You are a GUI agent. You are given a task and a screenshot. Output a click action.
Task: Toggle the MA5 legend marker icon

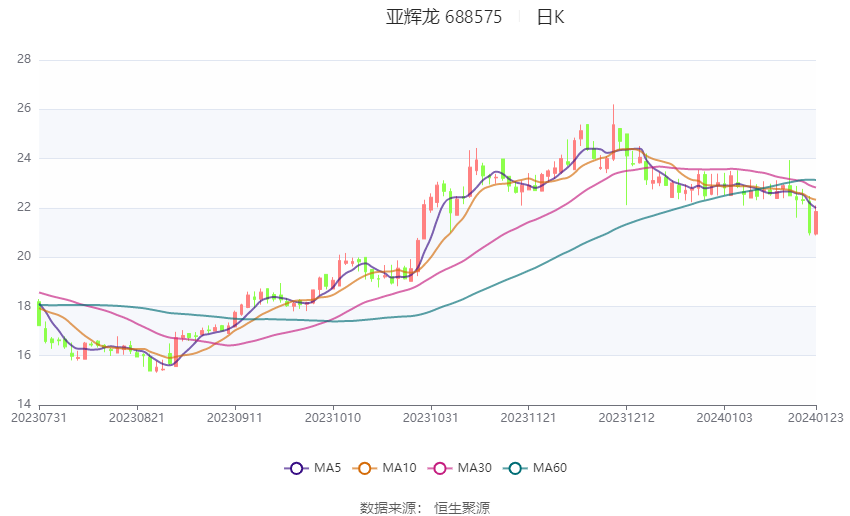[297, 468]
